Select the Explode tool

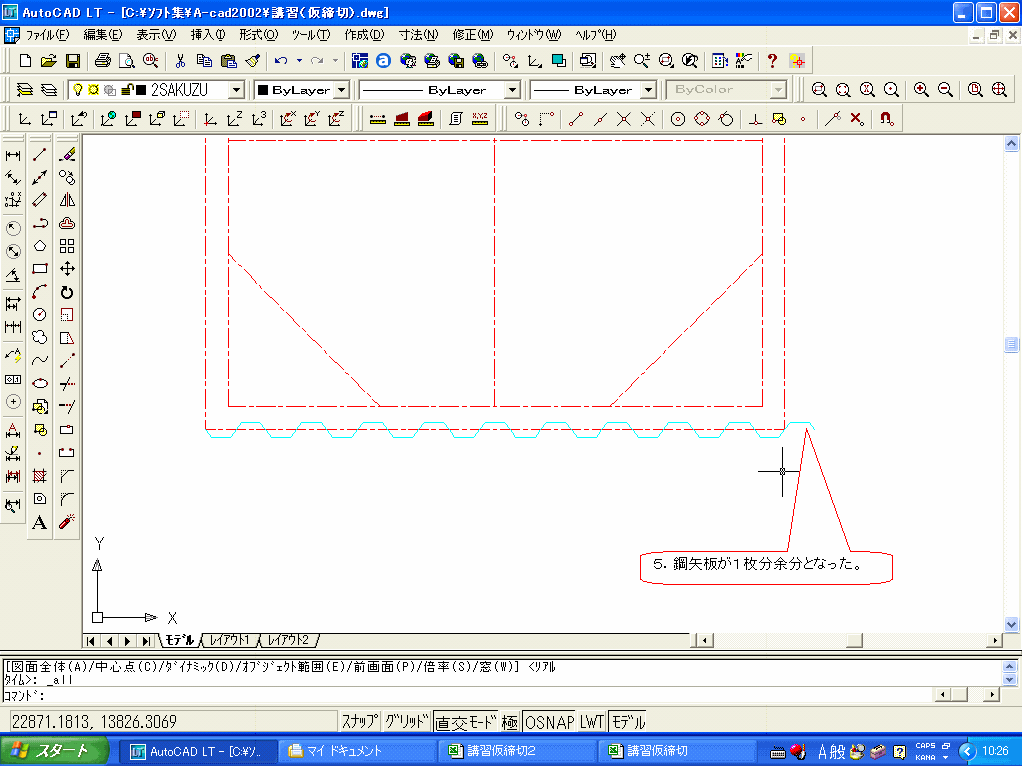67,522
